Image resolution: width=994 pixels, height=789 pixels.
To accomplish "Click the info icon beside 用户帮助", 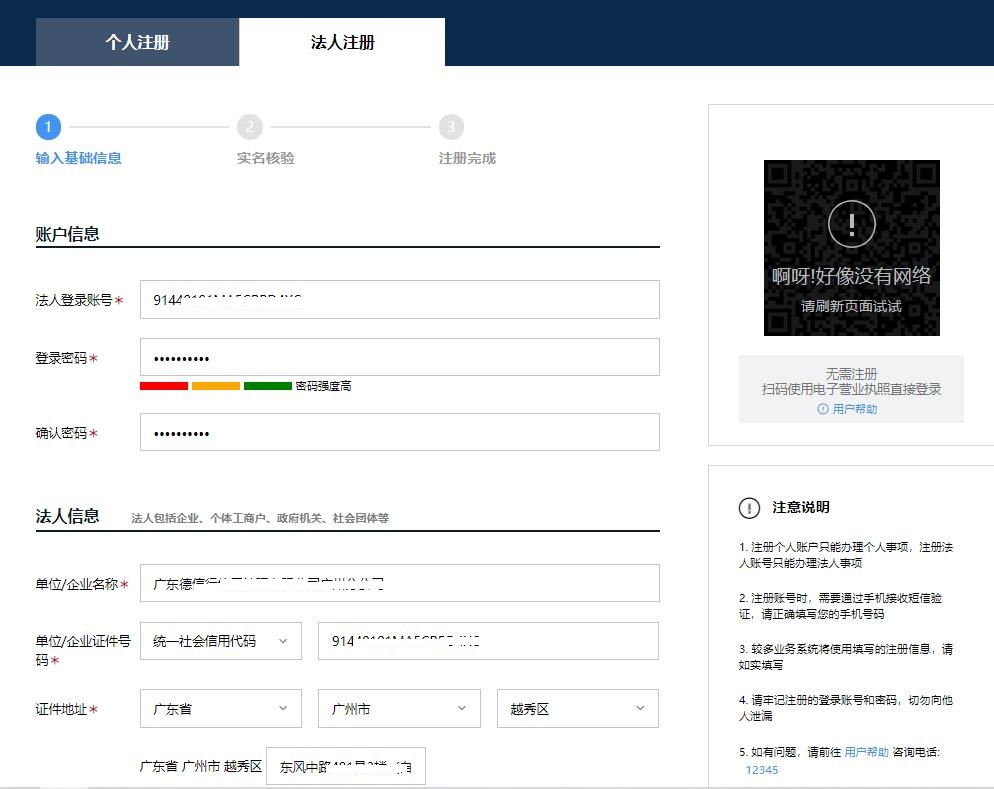I will 823,409.
